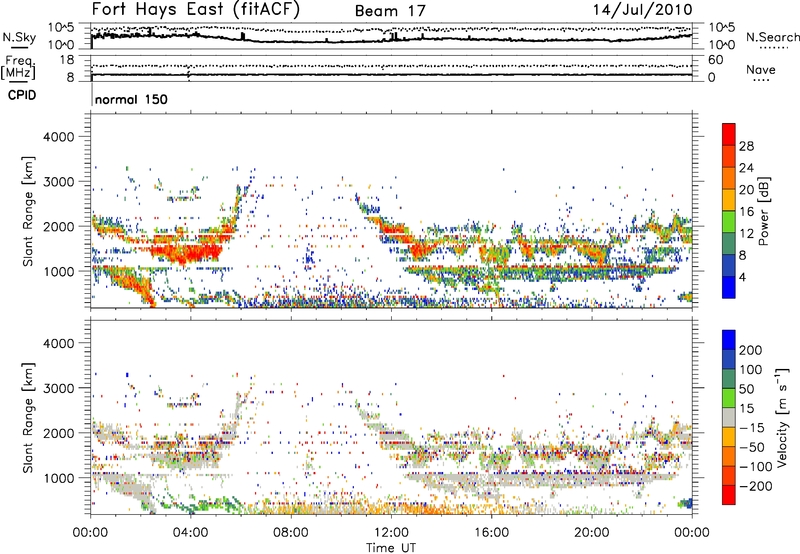The image size is (800, 554).
Task: Click the 1000 tick on the velocity panel axis
Action: (x=59, y=478)
